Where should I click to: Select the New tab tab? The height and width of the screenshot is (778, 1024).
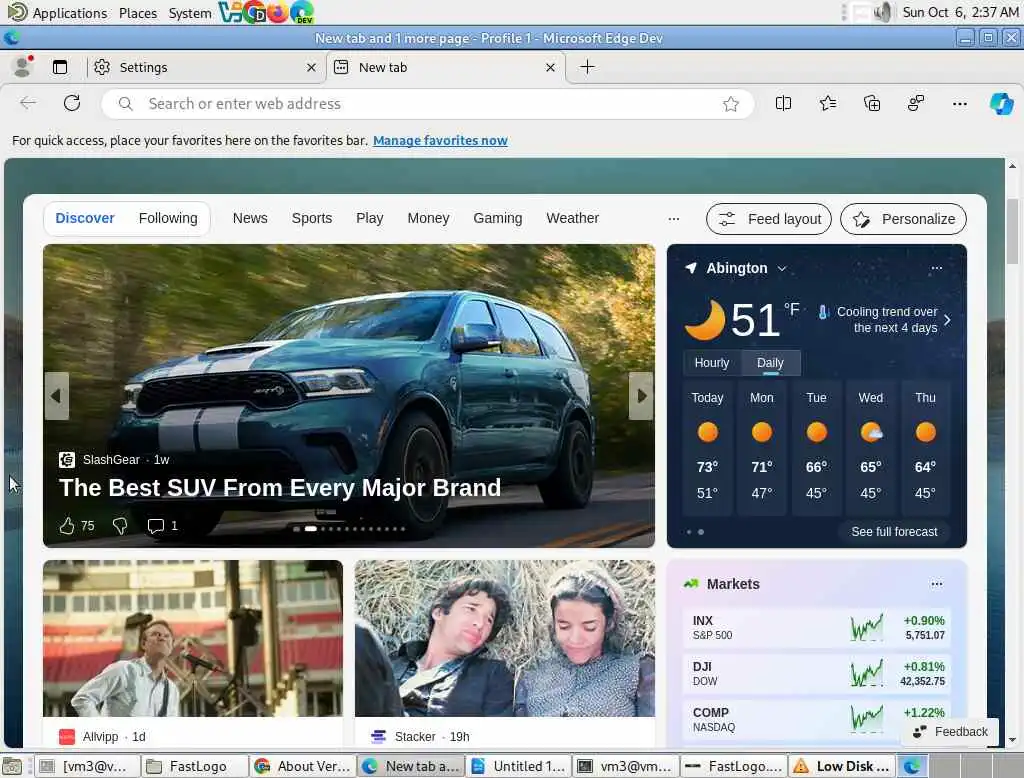click(445, 67)
